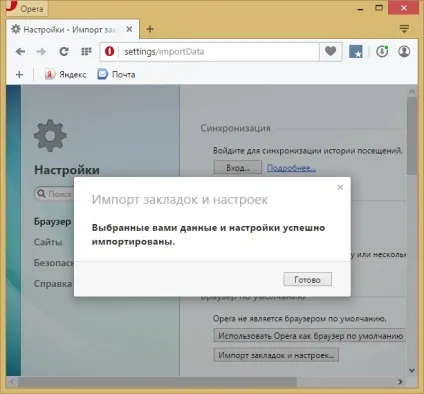This screenshot has width=424, height=394.
Task: Open the tab menu icon
Action: pyautogui.click(x=404, y=29)
